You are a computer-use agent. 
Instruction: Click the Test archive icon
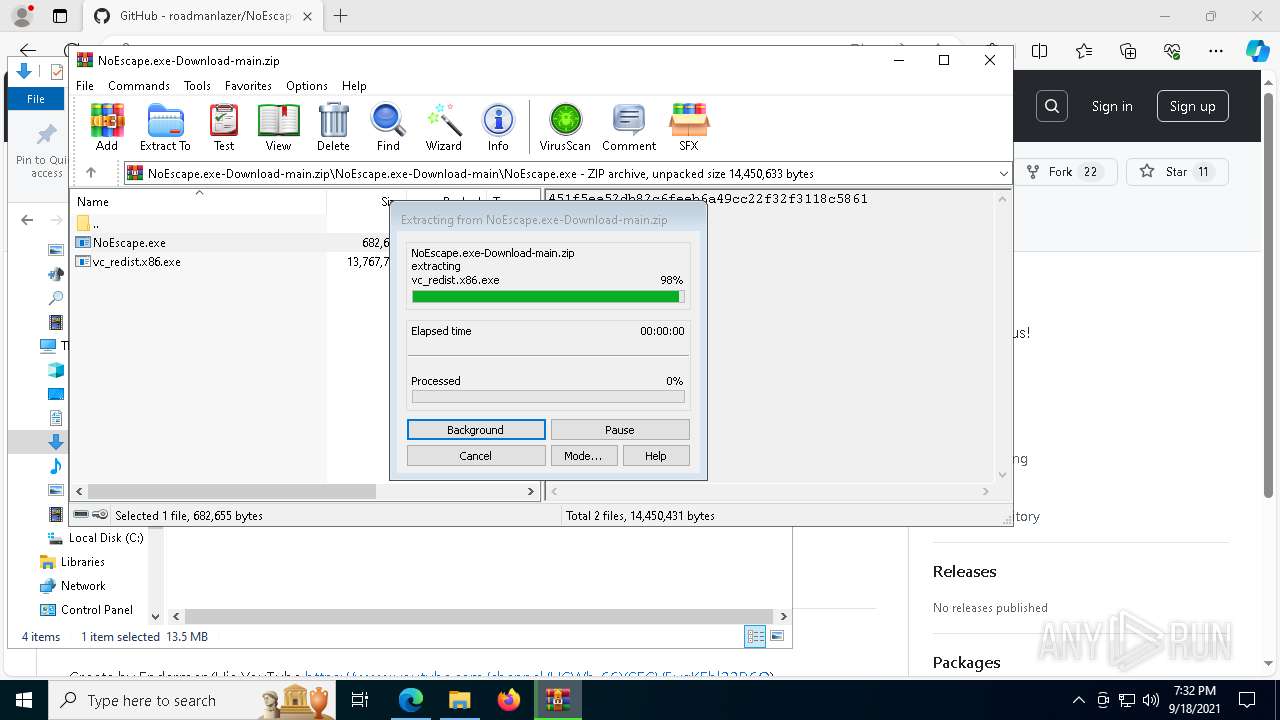click(x=224, y=127)
